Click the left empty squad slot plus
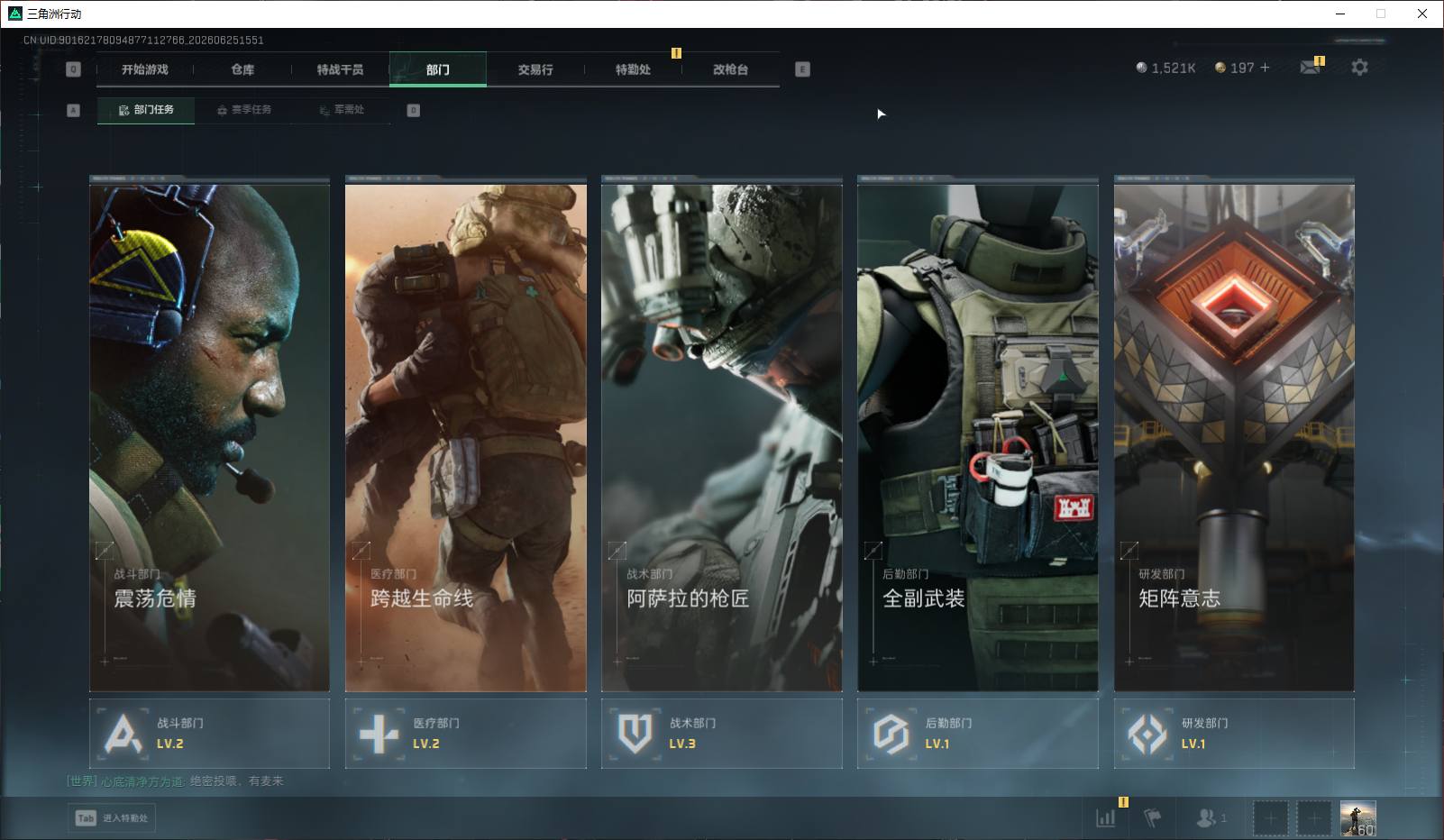The height and width of the screenshot is (840, 1444). click(x=1270, y=818)
